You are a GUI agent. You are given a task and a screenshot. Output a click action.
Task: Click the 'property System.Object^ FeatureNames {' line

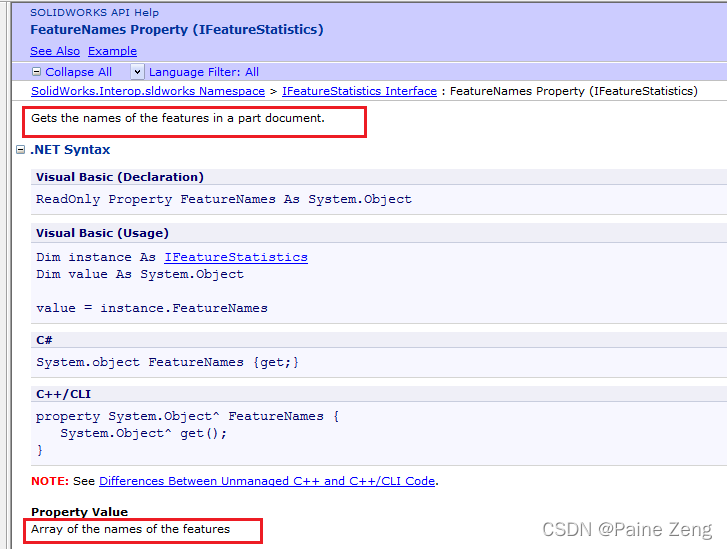(x=187, y=416)
